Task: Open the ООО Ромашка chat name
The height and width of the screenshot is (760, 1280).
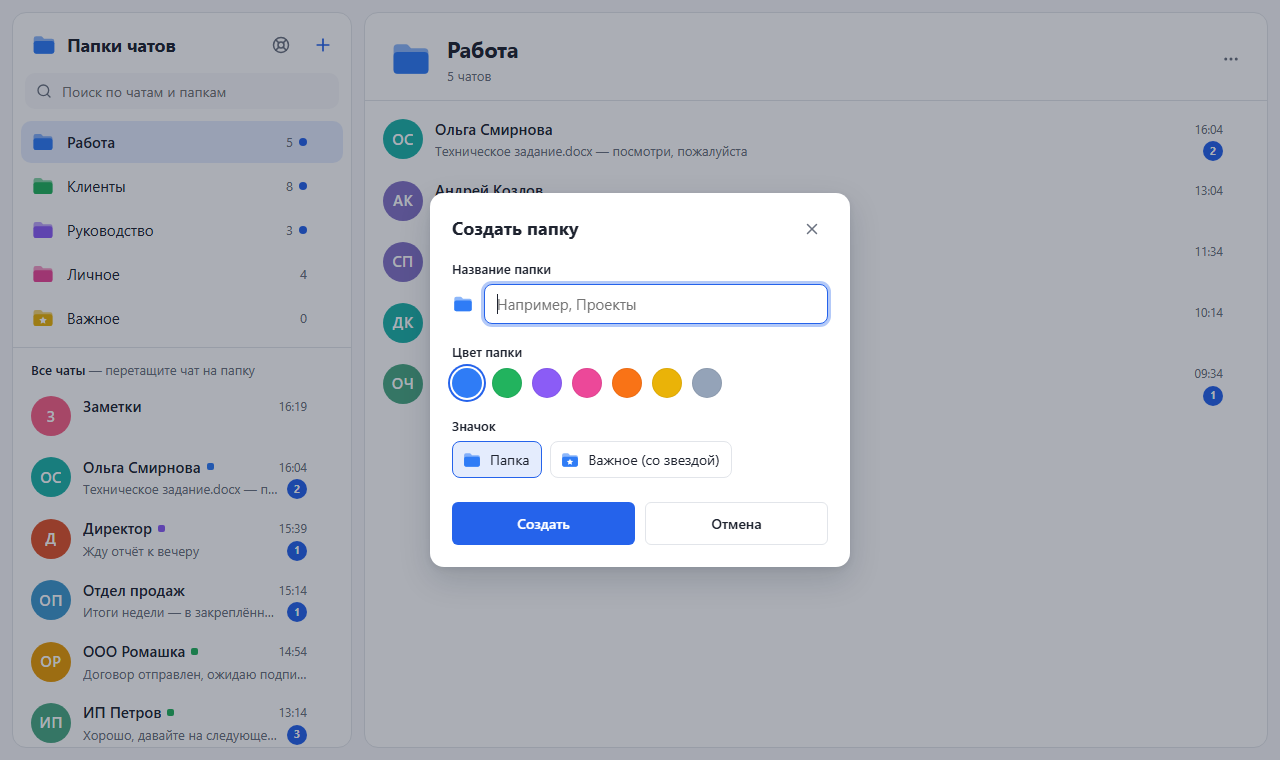Action: pyautogui.click(x=134, y=652)
